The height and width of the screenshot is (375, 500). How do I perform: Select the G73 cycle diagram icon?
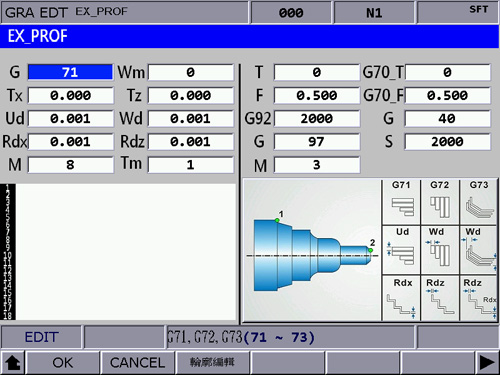[478, 202]
